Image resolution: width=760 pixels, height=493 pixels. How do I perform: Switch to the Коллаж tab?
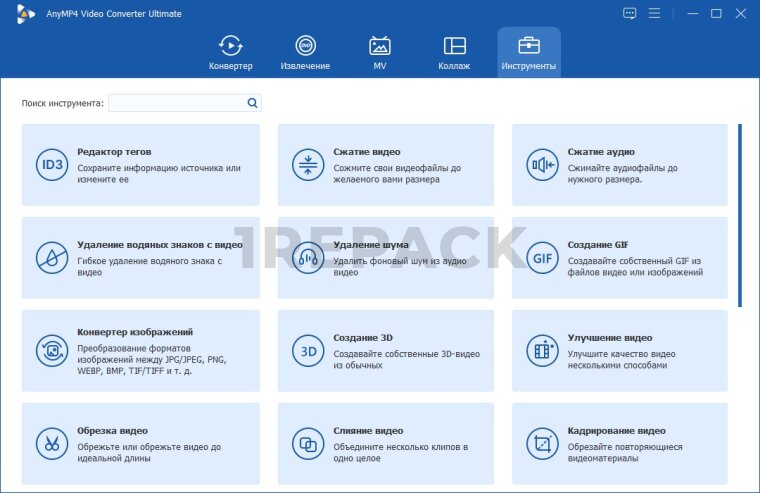[x=454, y=53]
